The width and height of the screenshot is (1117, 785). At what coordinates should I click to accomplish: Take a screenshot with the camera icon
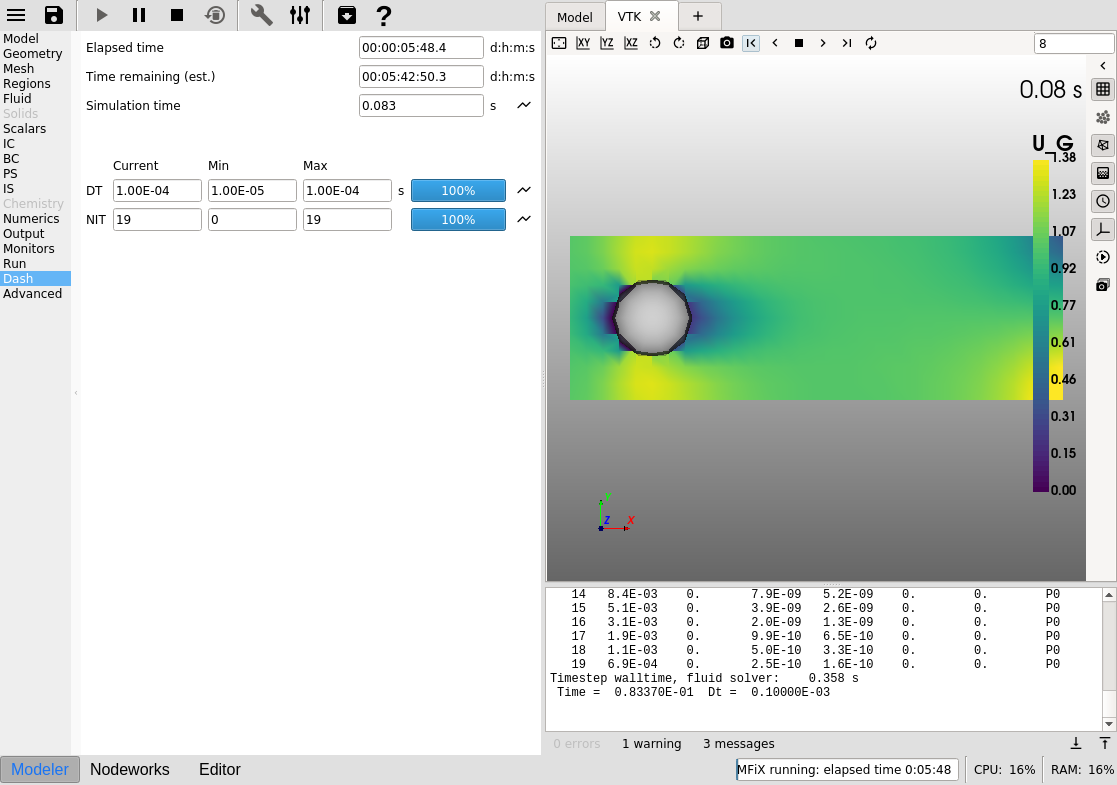727,43
